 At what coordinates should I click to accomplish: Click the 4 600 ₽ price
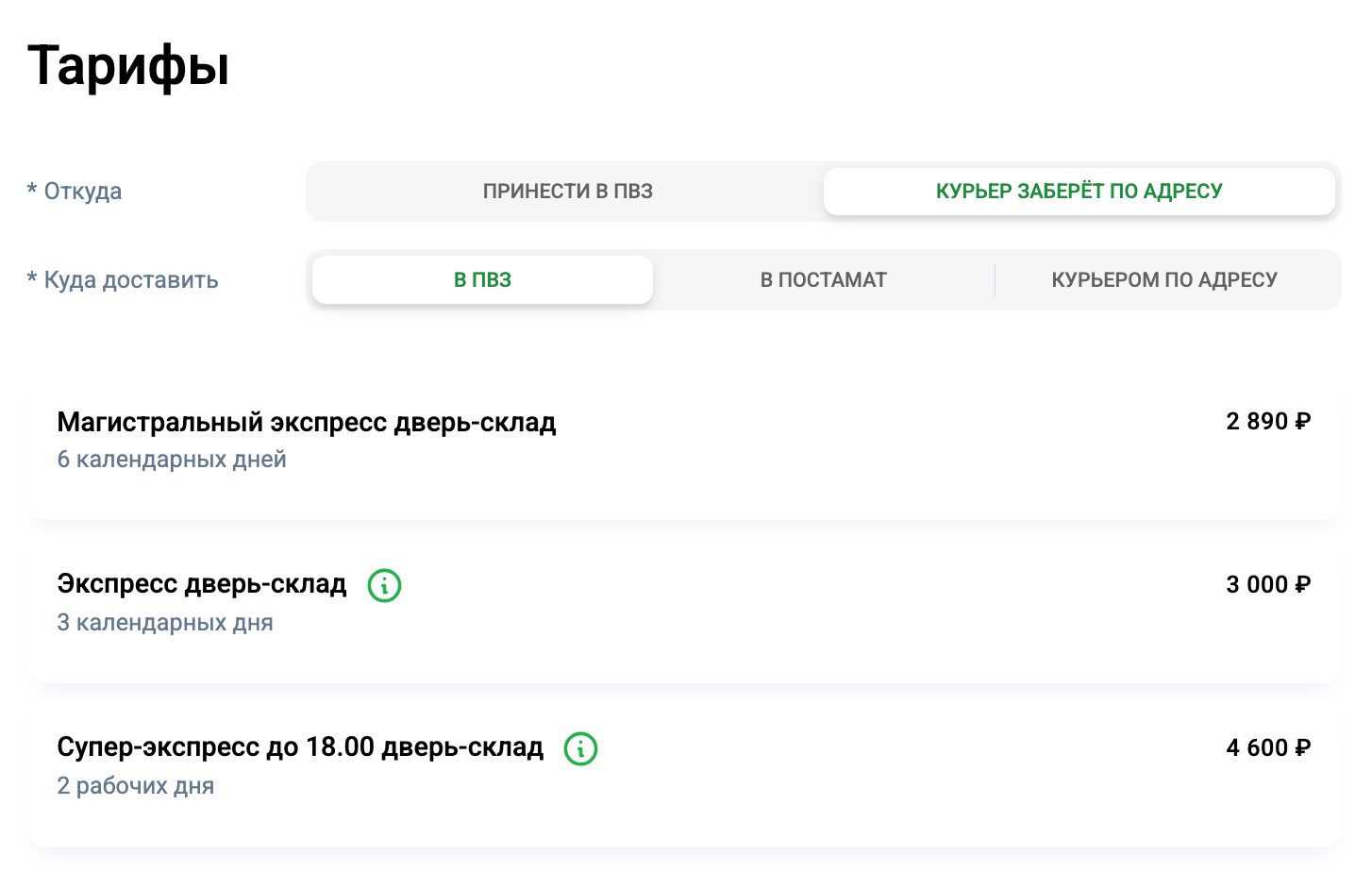coord(1267,748)
